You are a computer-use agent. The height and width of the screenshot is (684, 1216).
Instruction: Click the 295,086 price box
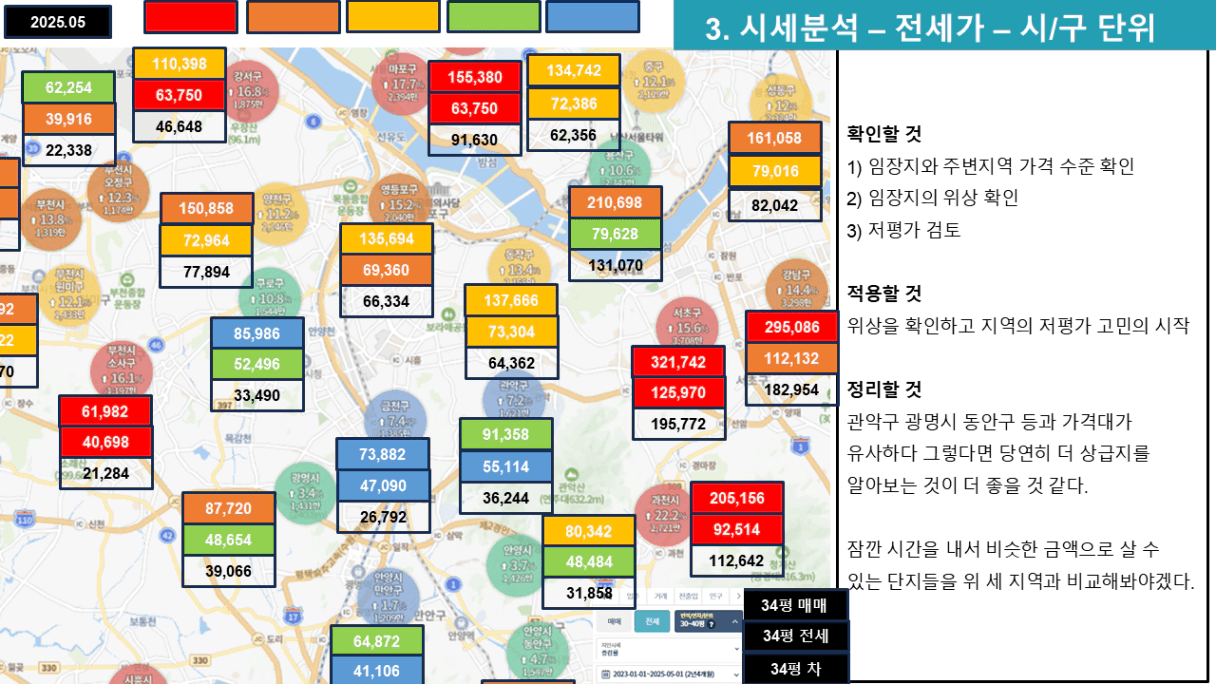[x=792, y=327]
